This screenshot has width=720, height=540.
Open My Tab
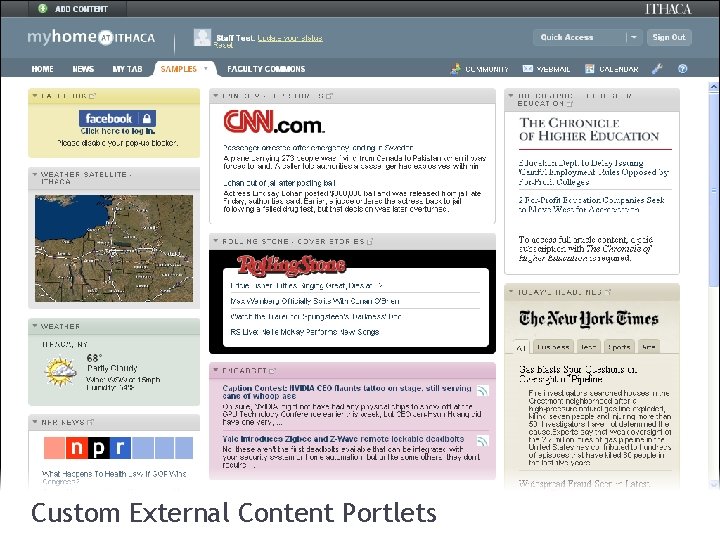127,69
